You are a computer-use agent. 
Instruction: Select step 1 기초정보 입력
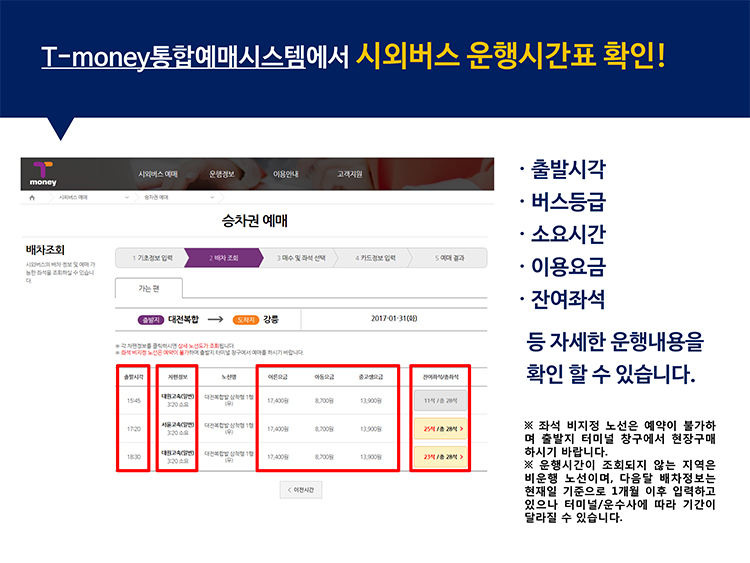pos(152,258)
